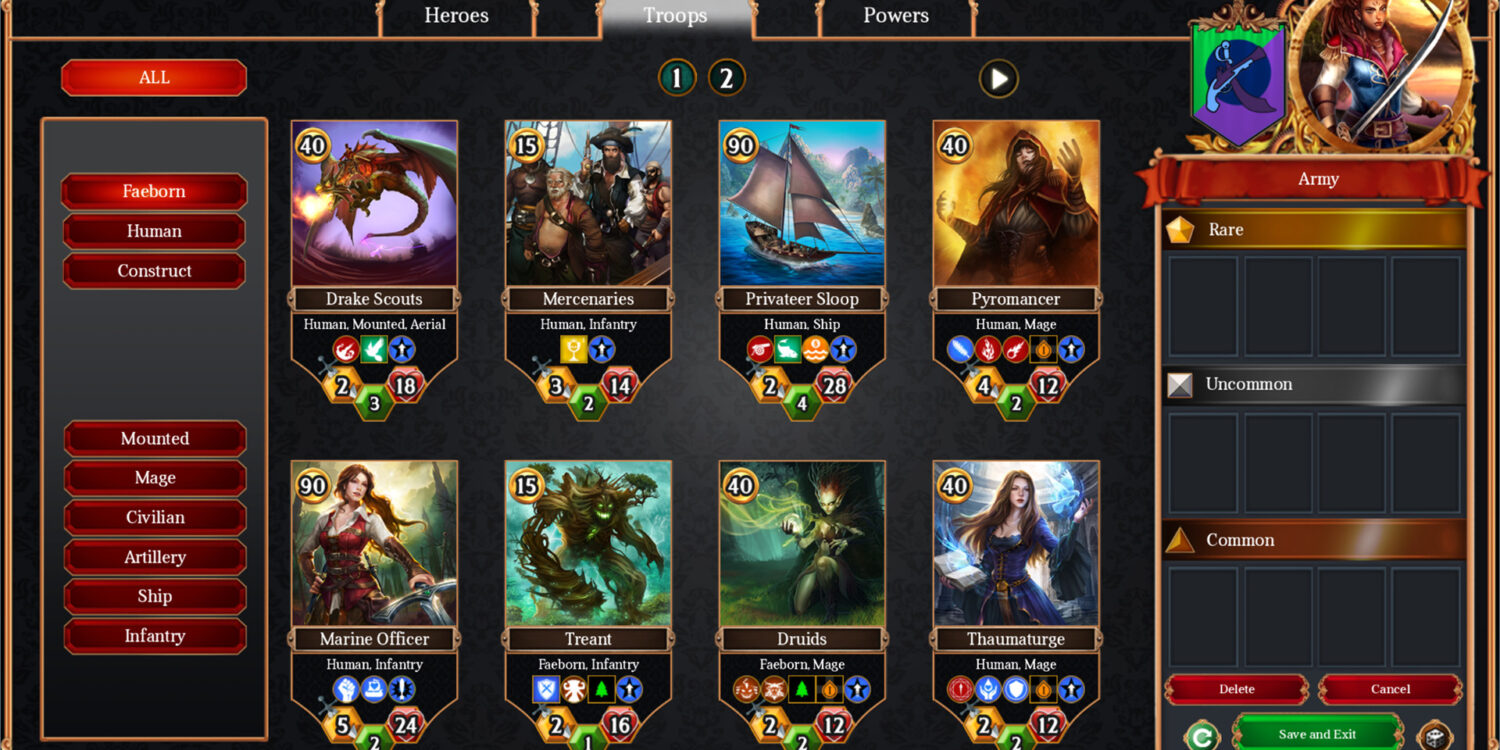Toggle the Faeborn race filter
This screenshot has width=1500, height=750.
(x=154, y=191)
